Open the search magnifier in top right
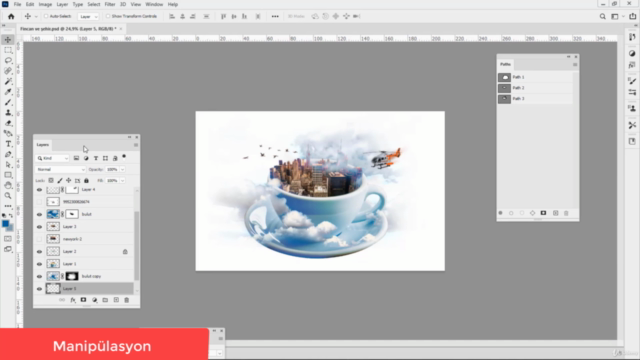Image resolution: width=640 pixels, height=360 pixels. tap(602, 16)
